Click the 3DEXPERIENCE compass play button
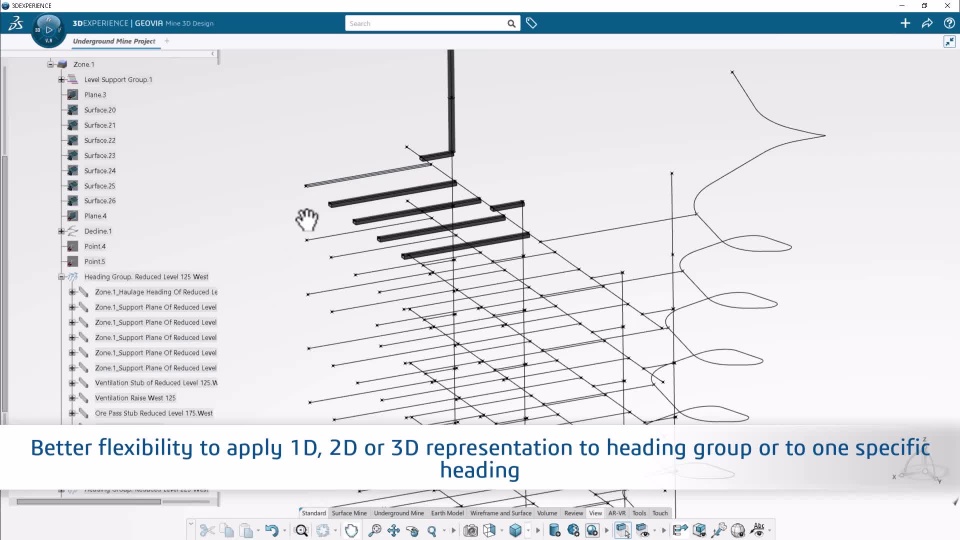 (48, 29)
